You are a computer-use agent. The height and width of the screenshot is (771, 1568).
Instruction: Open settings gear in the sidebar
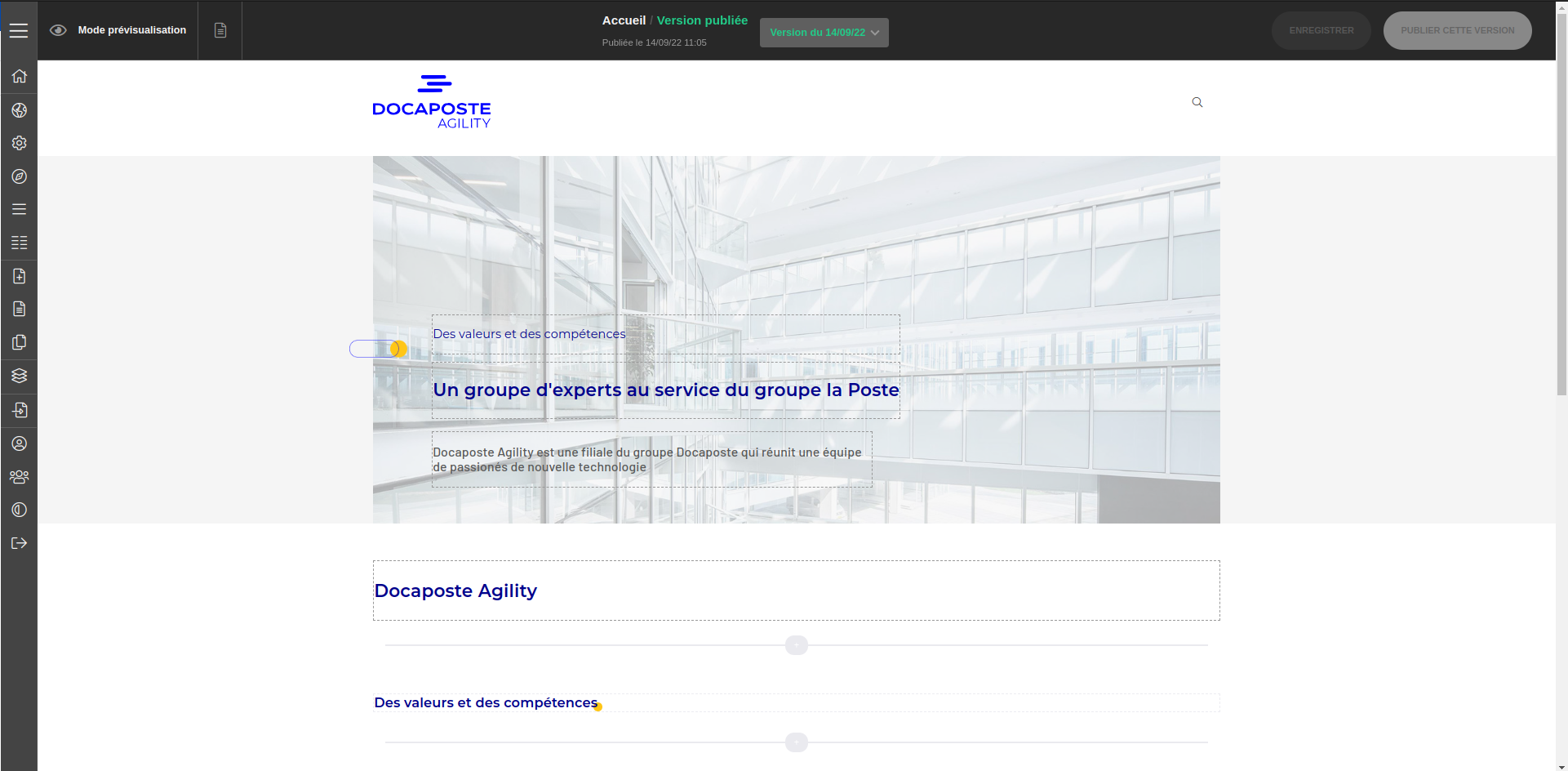20,143
